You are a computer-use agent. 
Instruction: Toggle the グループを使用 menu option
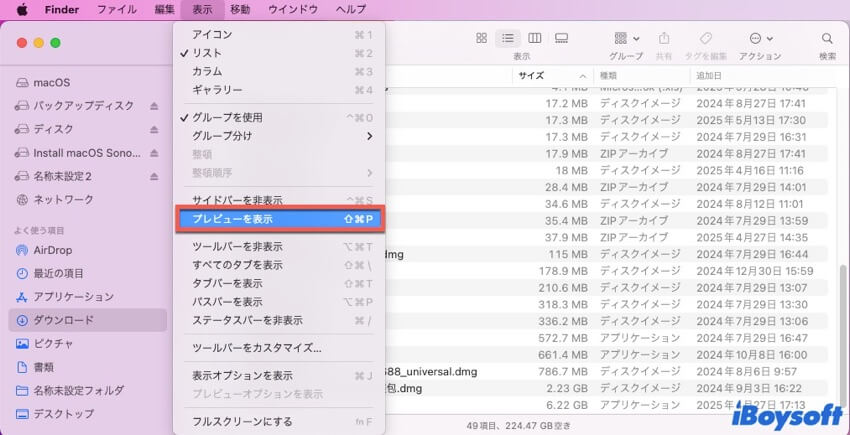click(227, 117)
